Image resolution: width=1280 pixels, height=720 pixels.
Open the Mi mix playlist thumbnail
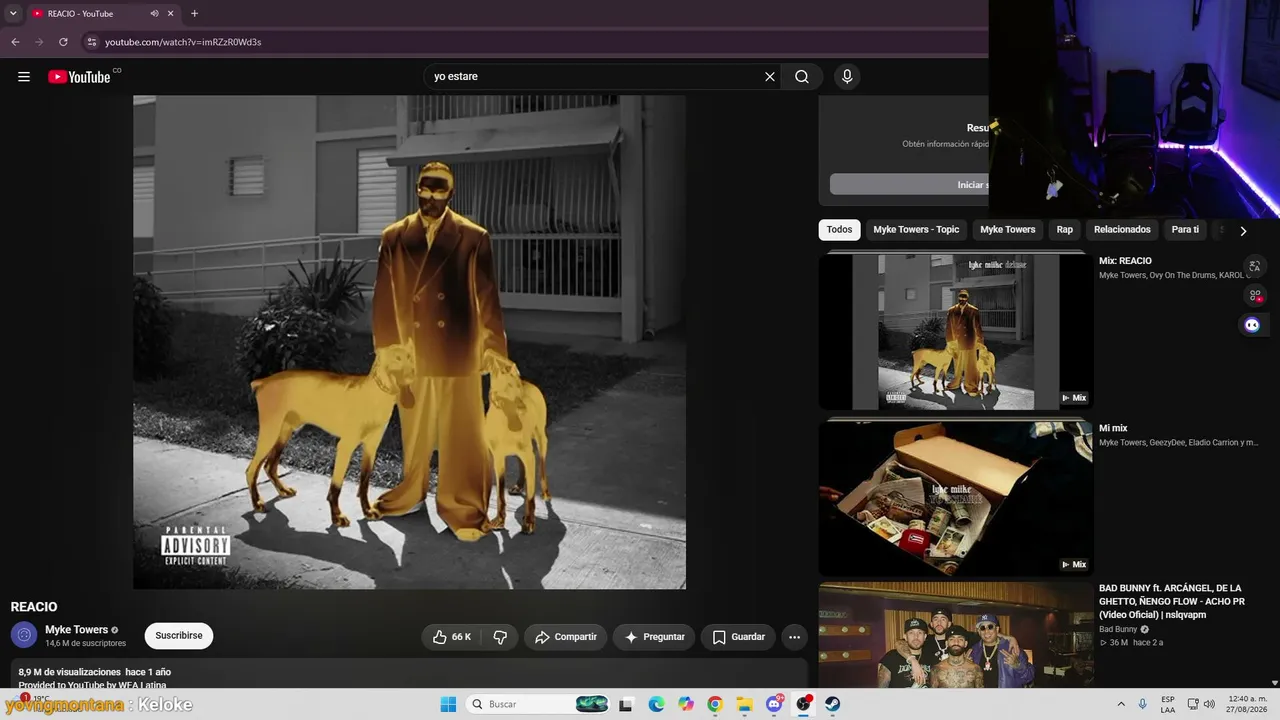point(955,498)
